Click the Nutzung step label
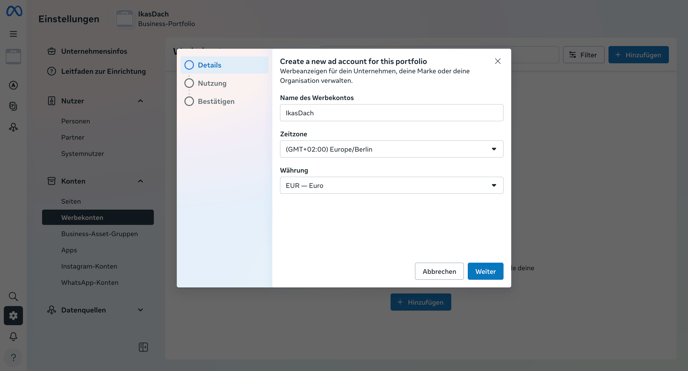The width and height of the screenshot is (688, 371). [x=212, y=83]
